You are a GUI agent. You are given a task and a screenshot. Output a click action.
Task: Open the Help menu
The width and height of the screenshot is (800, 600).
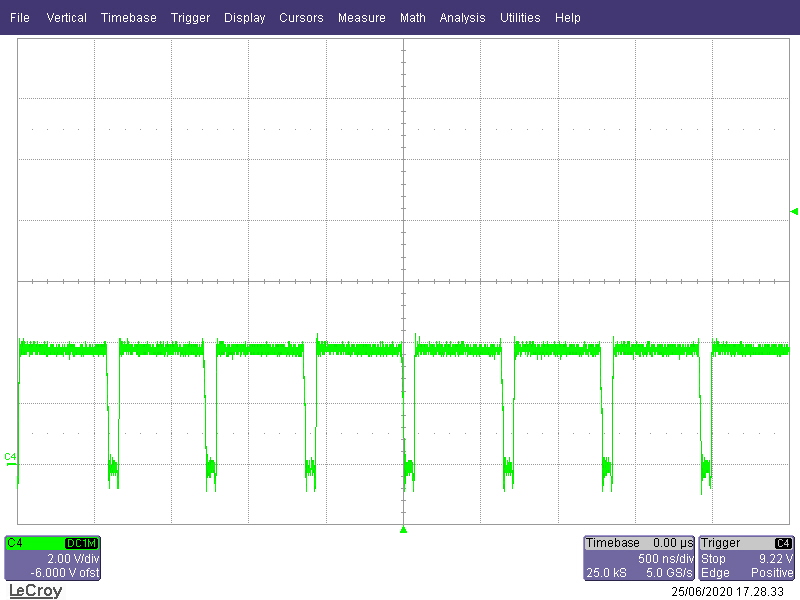568,18
